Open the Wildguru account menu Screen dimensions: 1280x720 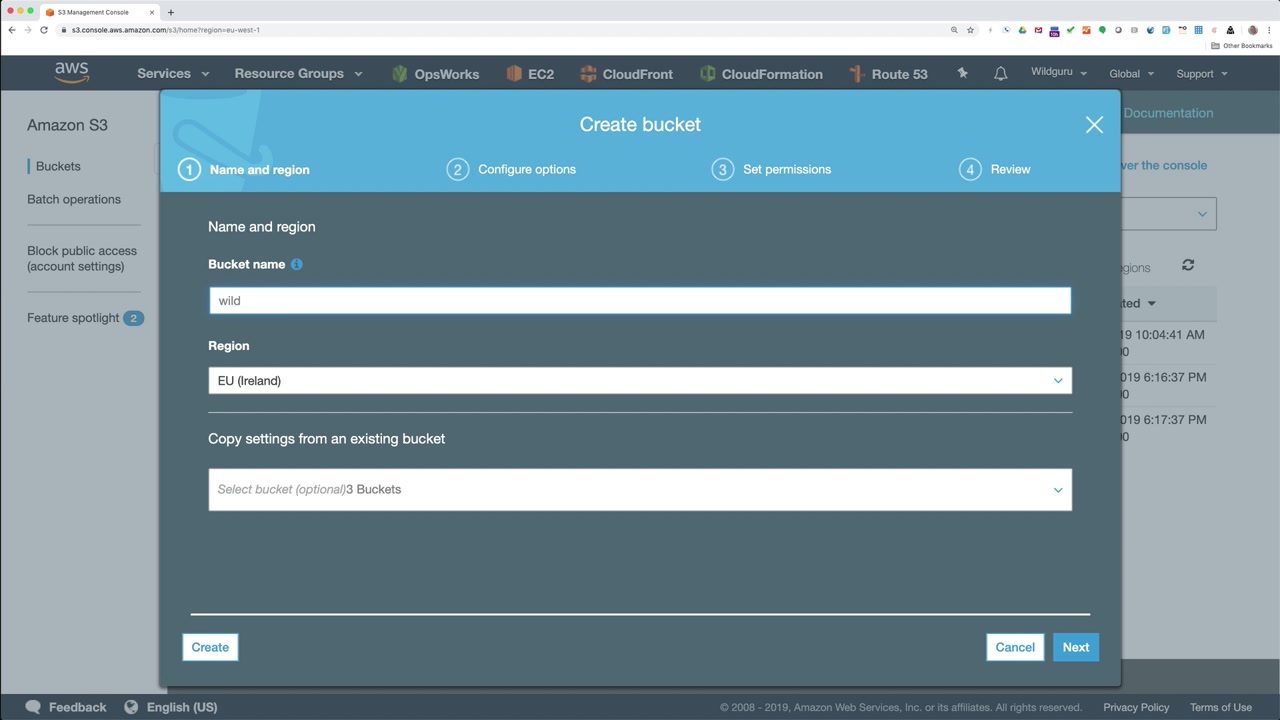point(1059,73)
